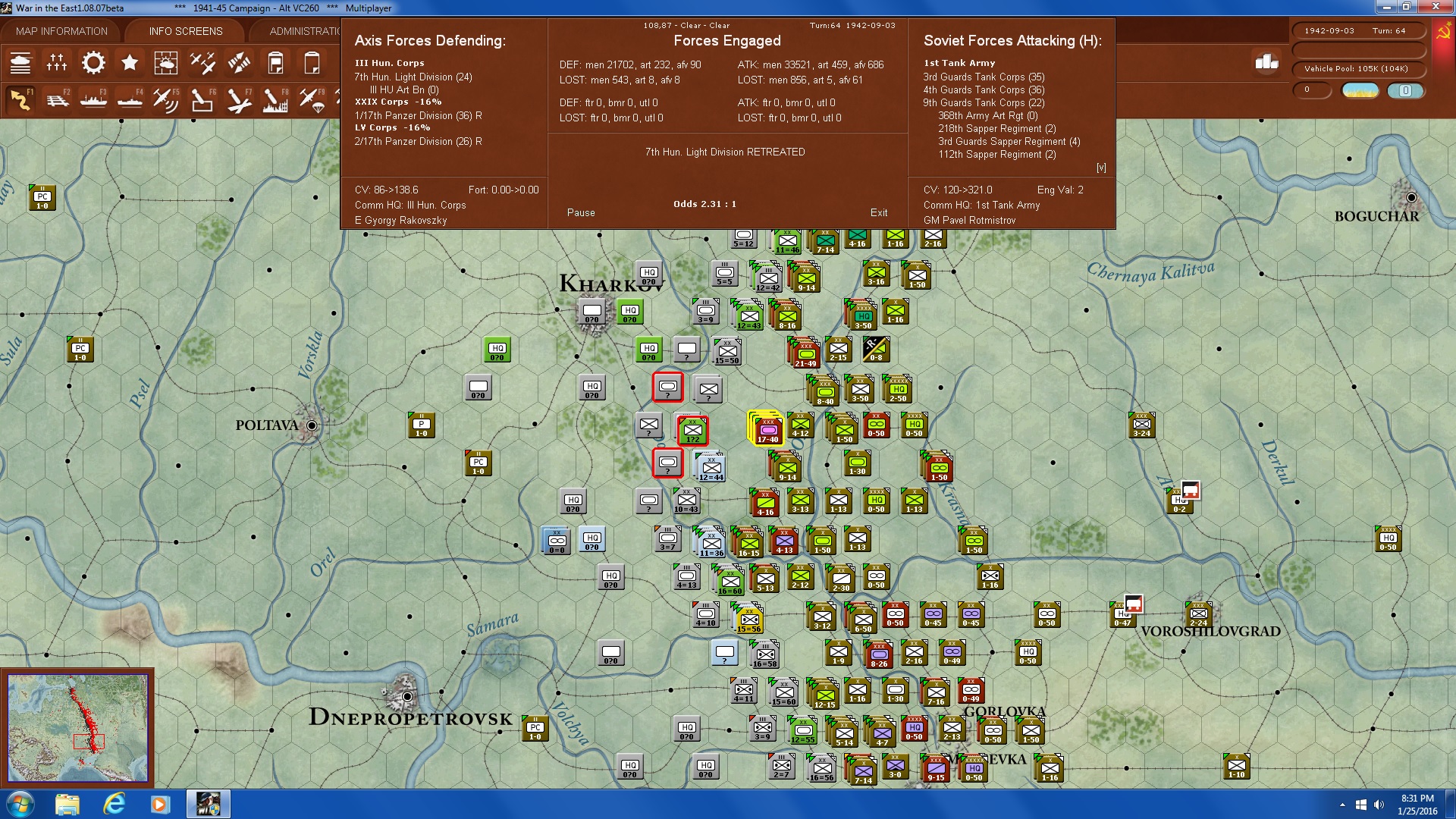
Task: Click the victory podium statistics icon
Action: click(x=1266, y=61)
